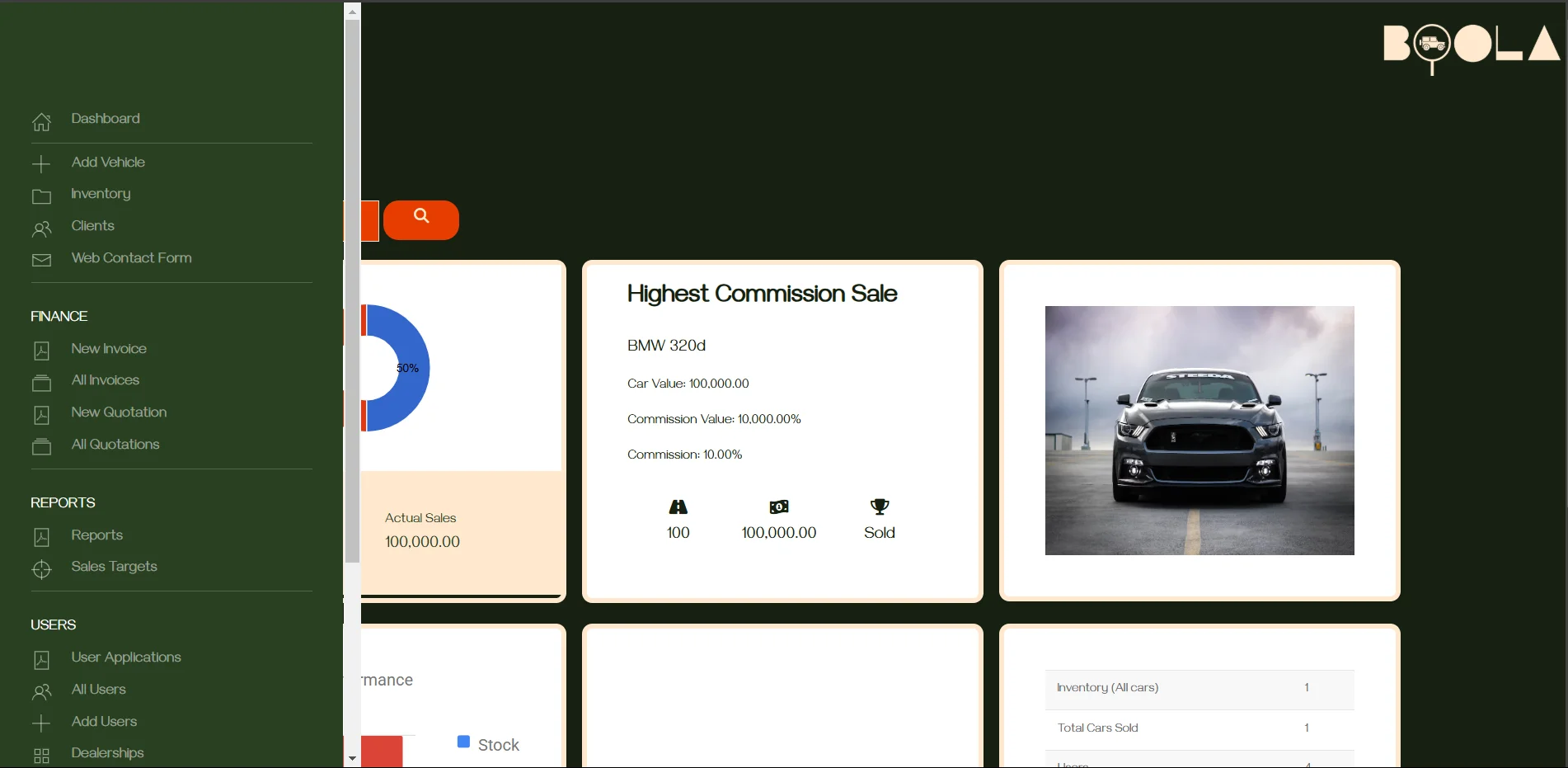Click the Clients people icon
Screen dimensions: 1568x768
point(41,229)
